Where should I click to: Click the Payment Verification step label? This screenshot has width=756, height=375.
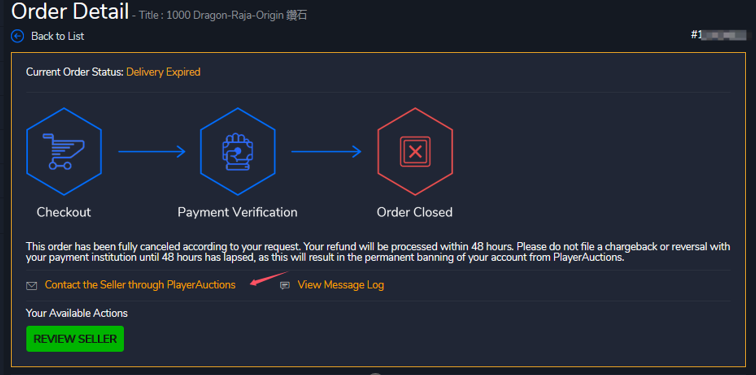[237, 212]
